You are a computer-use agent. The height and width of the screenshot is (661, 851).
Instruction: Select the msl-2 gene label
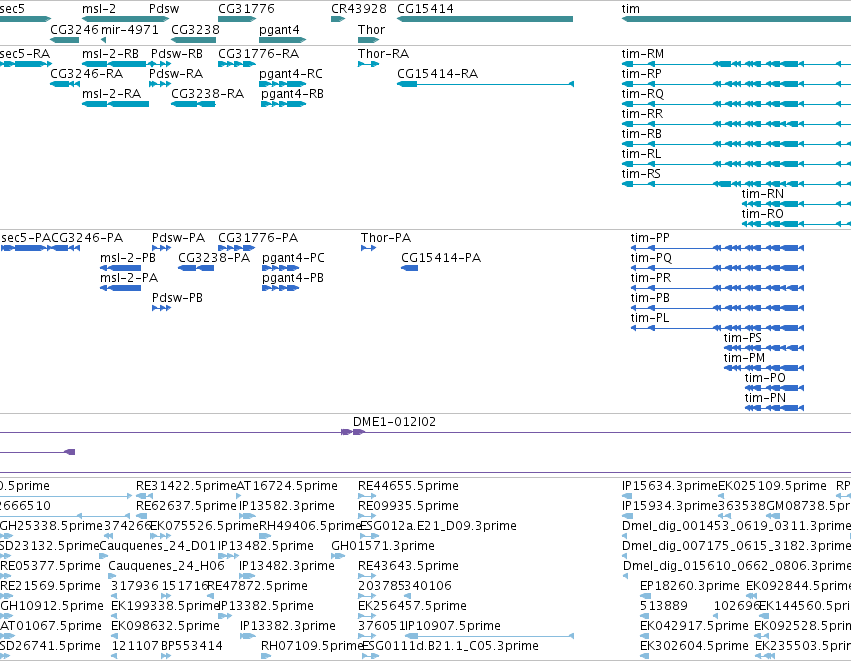coord(99,9)
